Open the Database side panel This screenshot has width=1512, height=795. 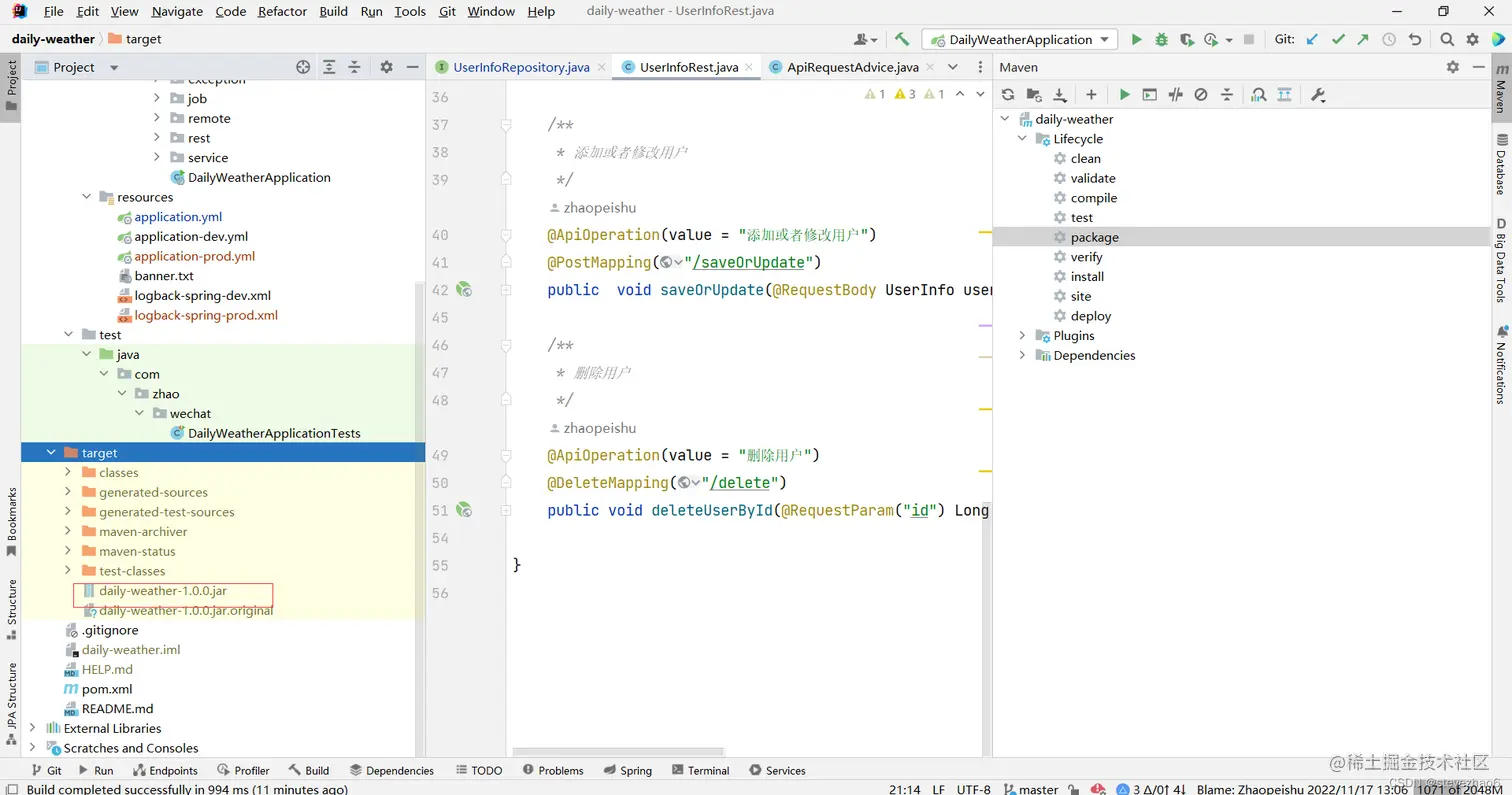(1501, 165)
